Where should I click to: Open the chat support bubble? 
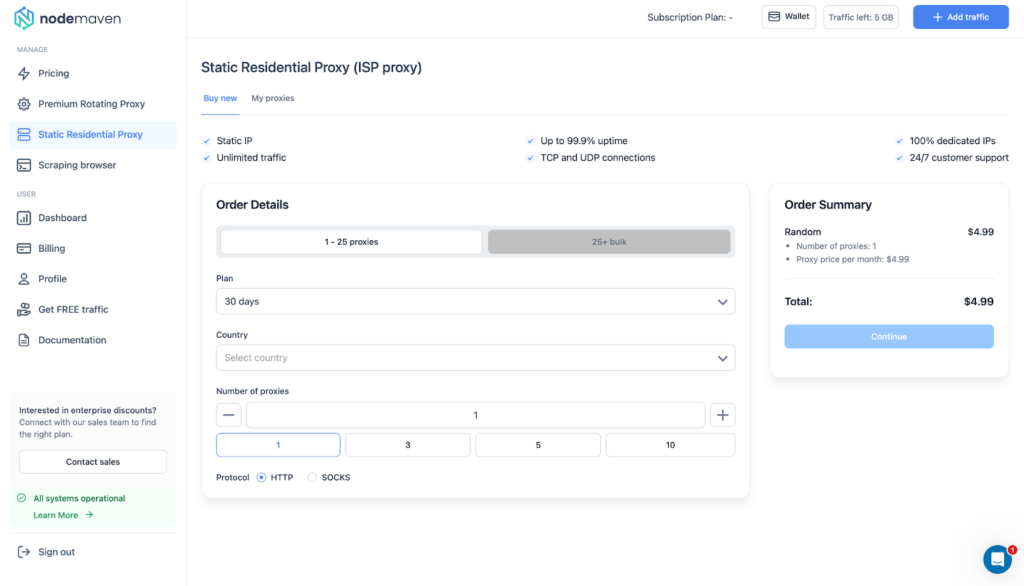point(998,560)
